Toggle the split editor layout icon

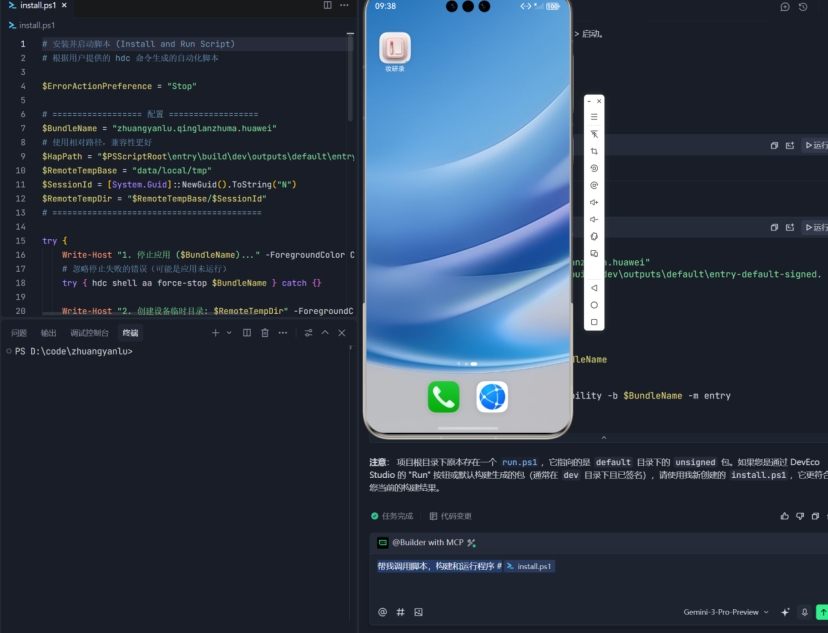pyautogui.click(x=327, y=6)
